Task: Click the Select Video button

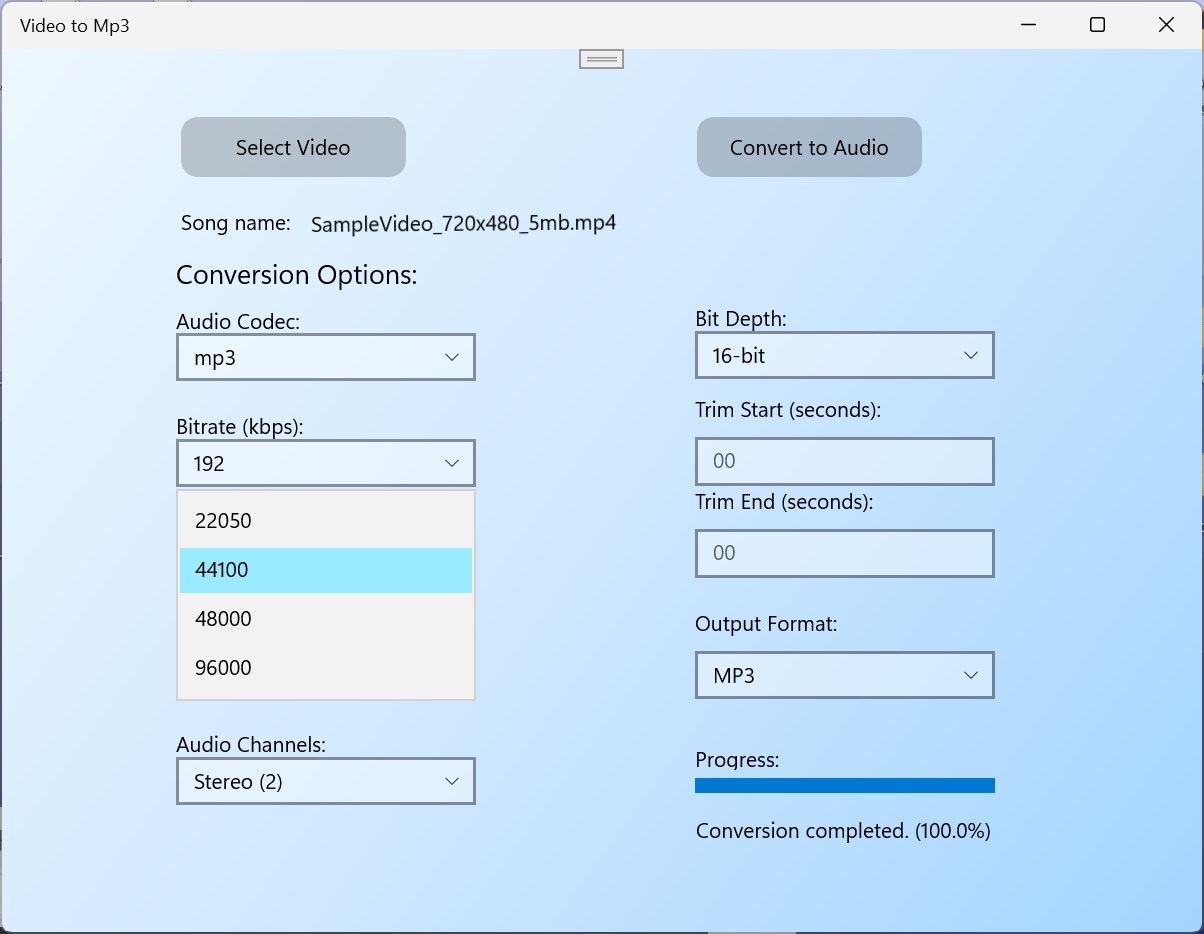Action: 293,147
